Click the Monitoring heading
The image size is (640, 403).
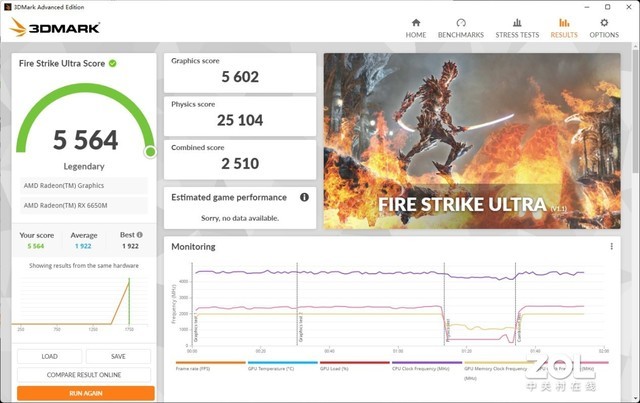click(x=193, y=247)
